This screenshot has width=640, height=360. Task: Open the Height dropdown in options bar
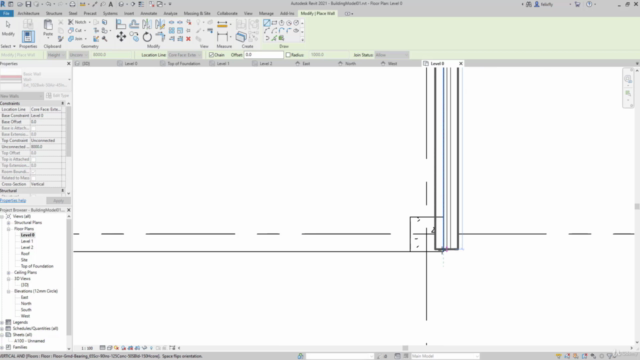[x=56, y=55]
